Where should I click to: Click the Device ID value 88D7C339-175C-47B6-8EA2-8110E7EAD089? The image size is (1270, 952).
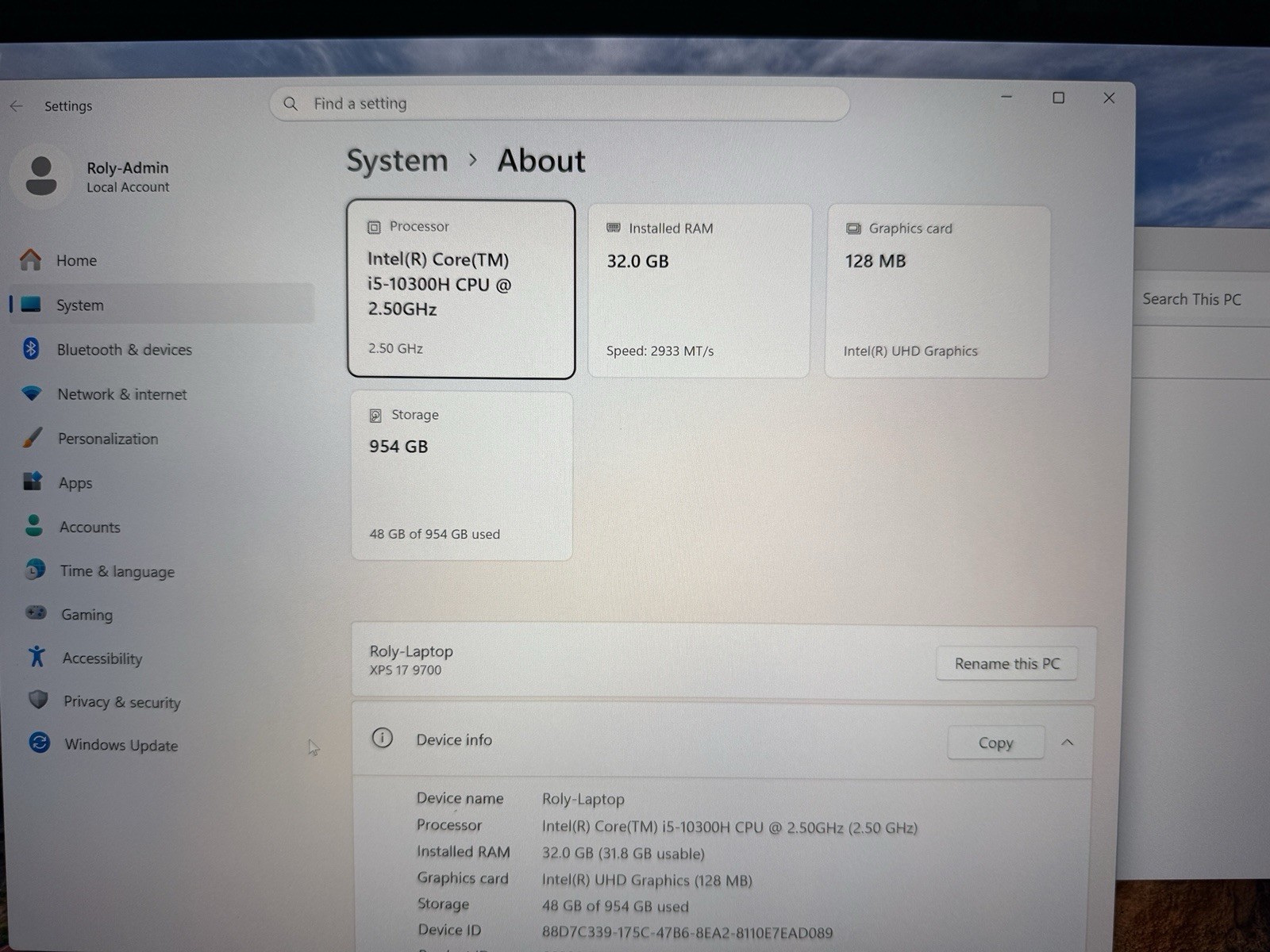click(x=687, y=933)
